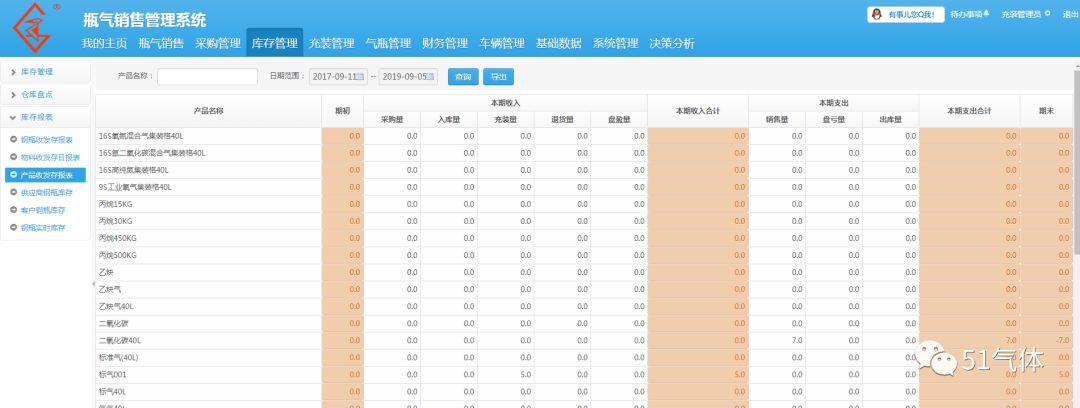
Task: Open the 瓶气销售 menu
Action: pyautogui.click(x=160, y=43)
